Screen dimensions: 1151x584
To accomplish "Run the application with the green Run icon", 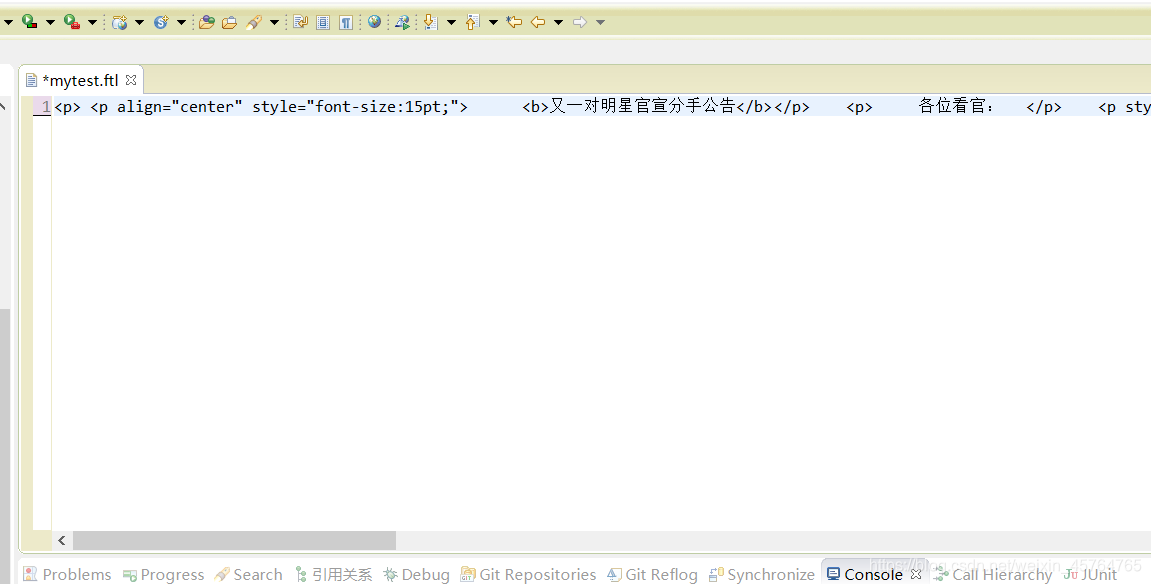I will click(27, 21).
